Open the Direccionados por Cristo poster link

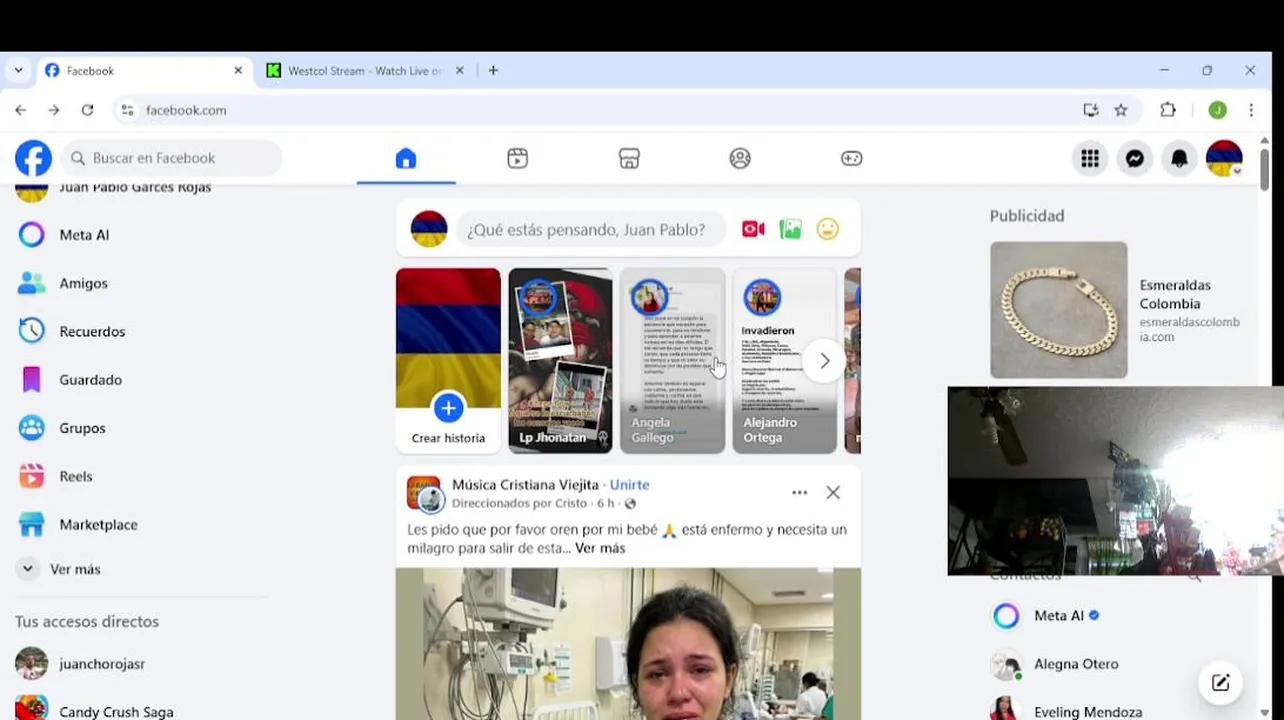[519, 503]
